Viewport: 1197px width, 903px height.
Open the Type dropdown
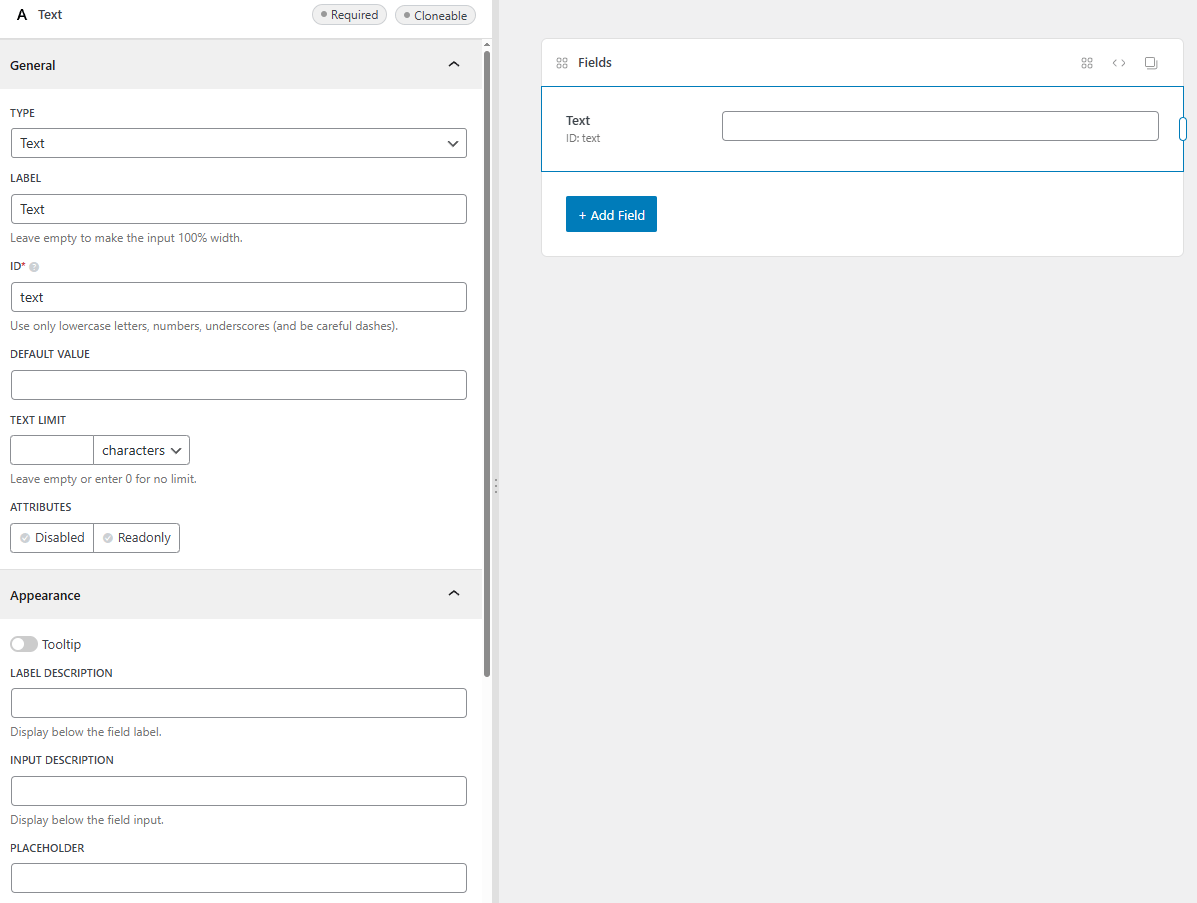click(x=239, y=143)
